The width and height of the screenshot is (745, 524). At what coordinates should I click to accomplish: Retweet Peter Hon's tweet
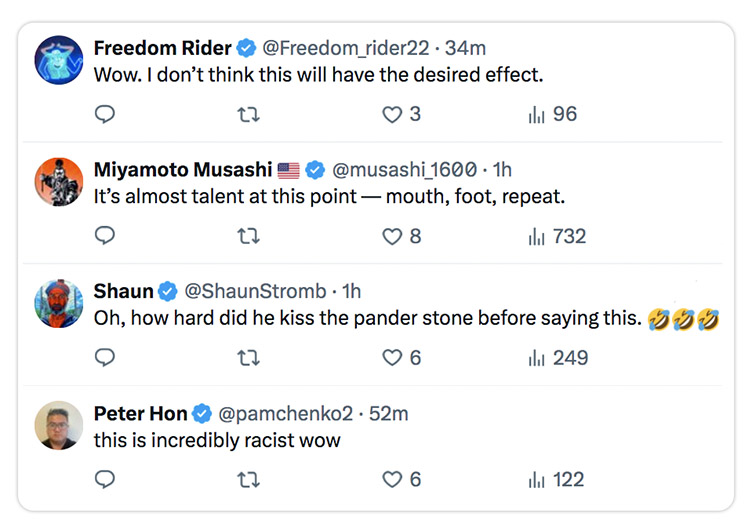pos(248,480)
